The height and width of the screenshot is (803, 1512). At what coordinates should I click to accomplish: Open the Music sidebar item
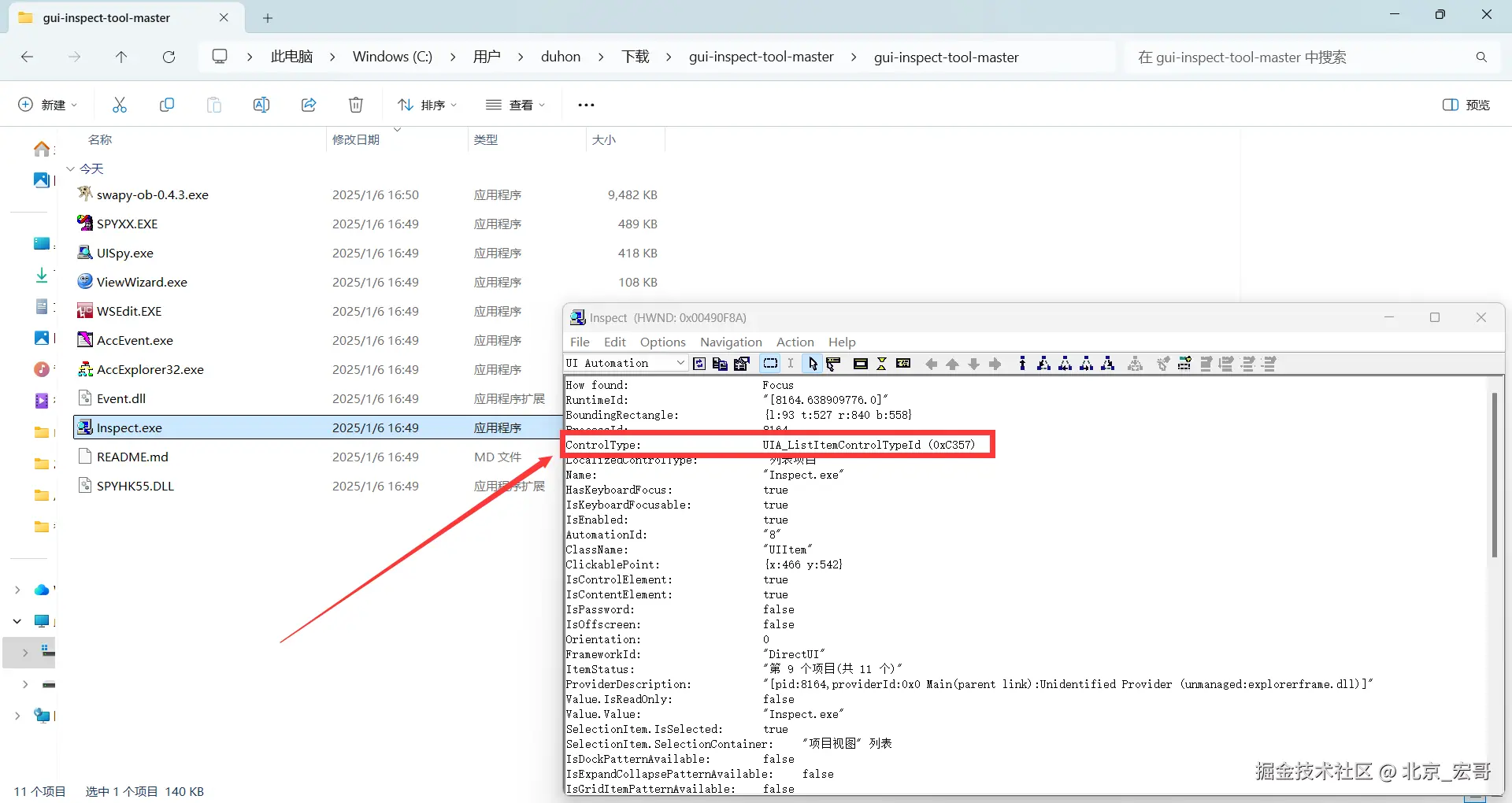point(42,369)
